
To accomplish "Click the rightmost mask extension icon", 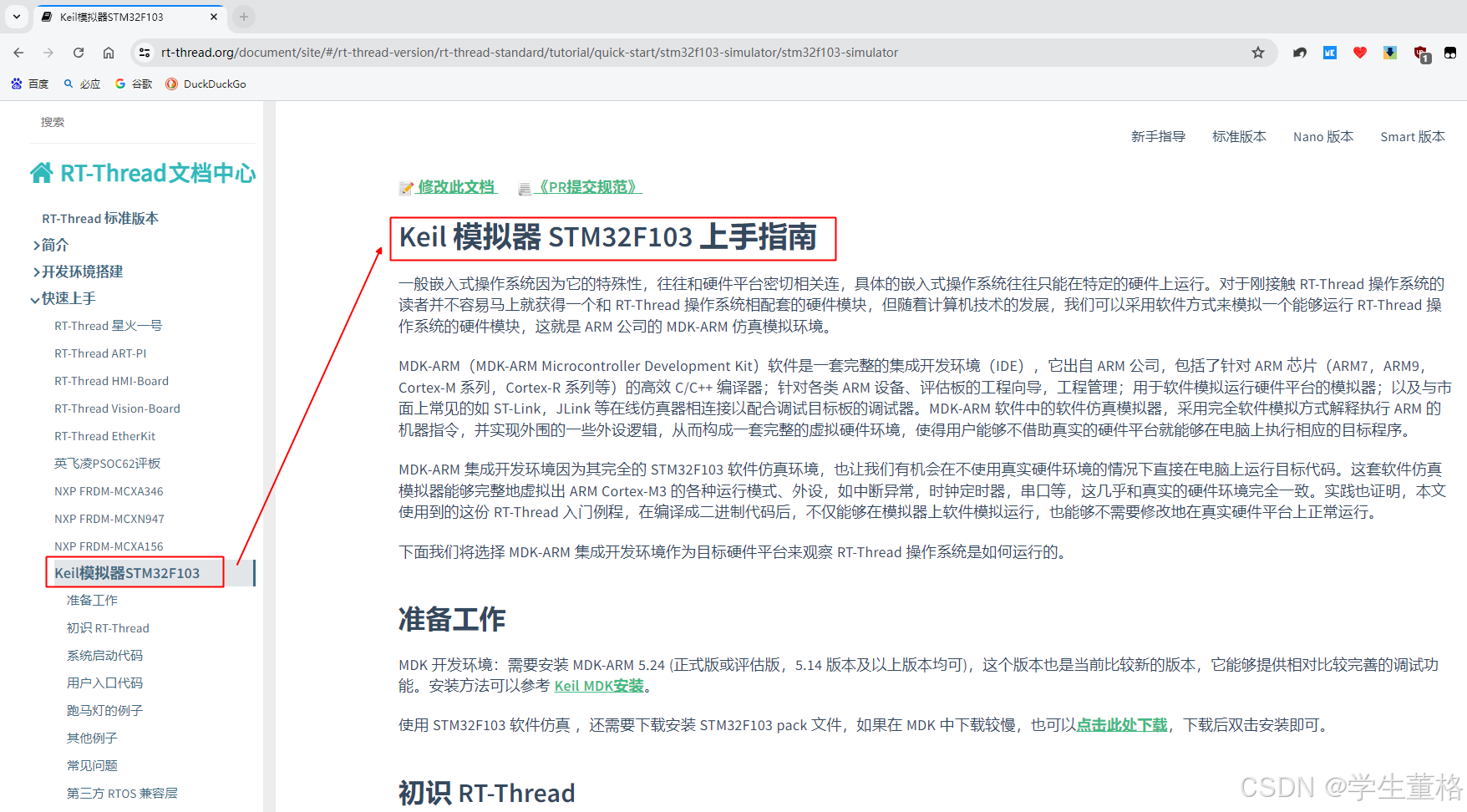I will pyautogui.click(x=1450, y=53).
